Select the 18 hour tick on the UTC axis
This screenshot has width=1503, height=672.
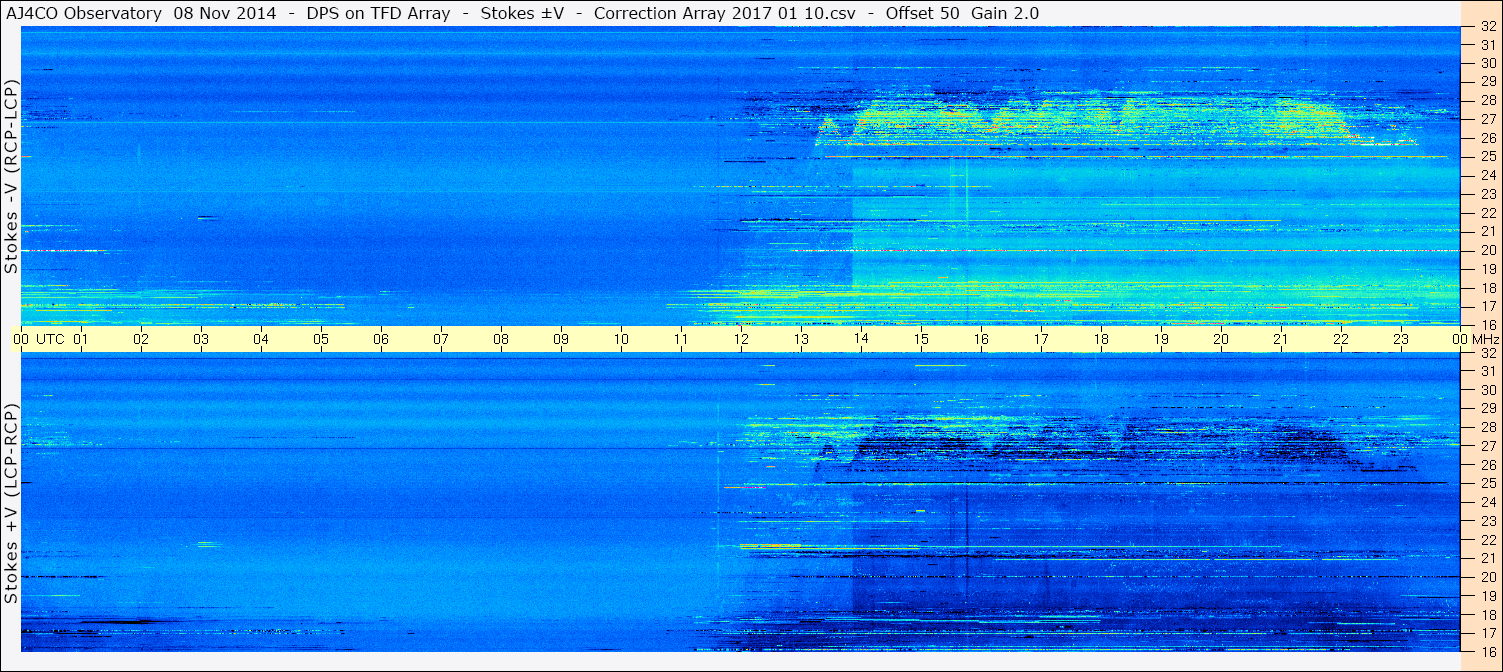[1101, 339]
